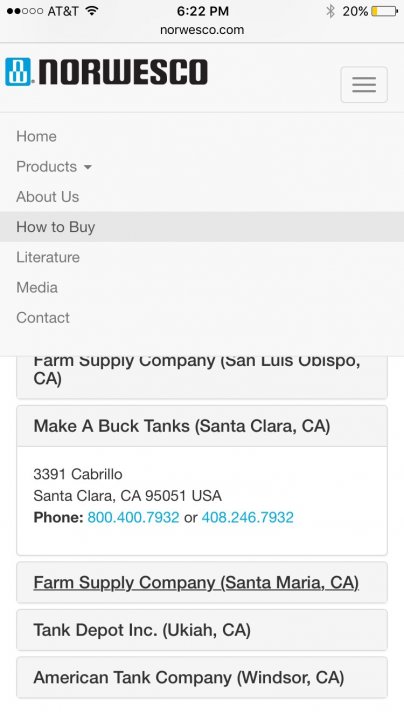Go to the Media page
The height and width of the screenshot is (720, 404).
point(37,287)
